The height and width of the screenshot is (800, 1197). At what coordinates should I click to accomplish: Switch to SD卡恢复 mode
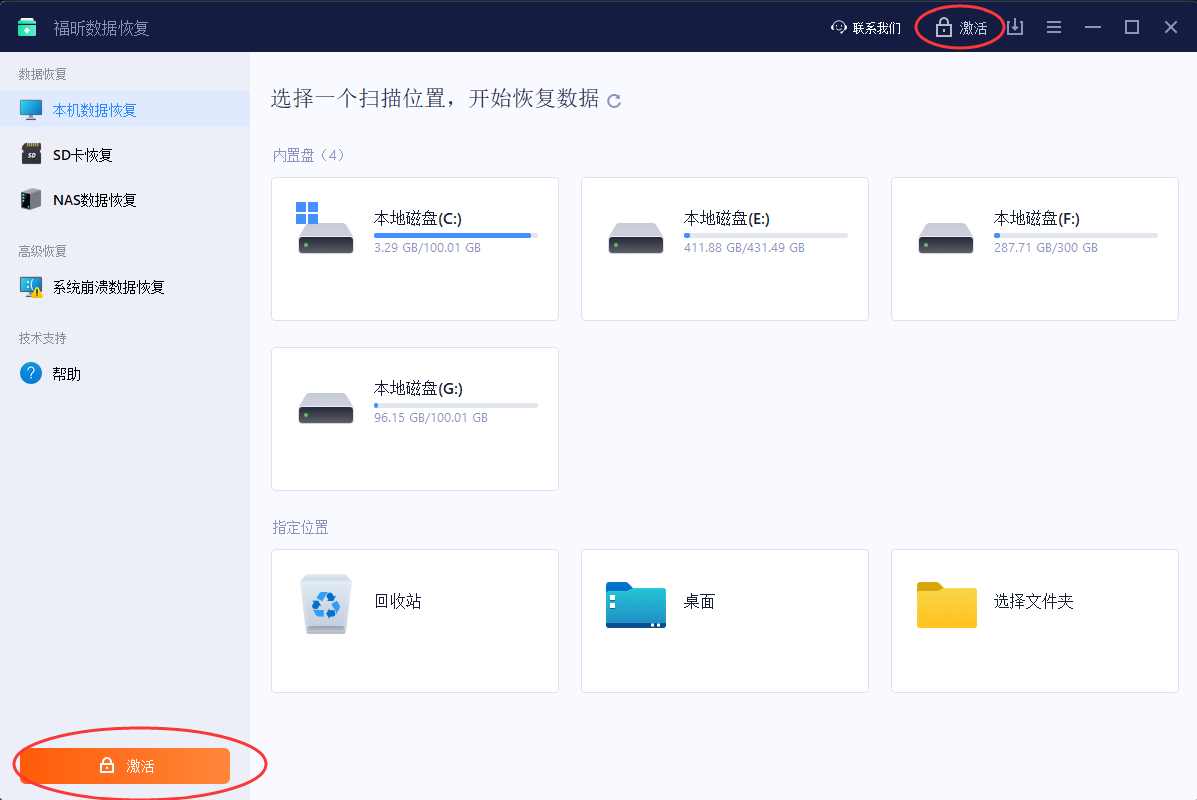click(x=124, y=155)
